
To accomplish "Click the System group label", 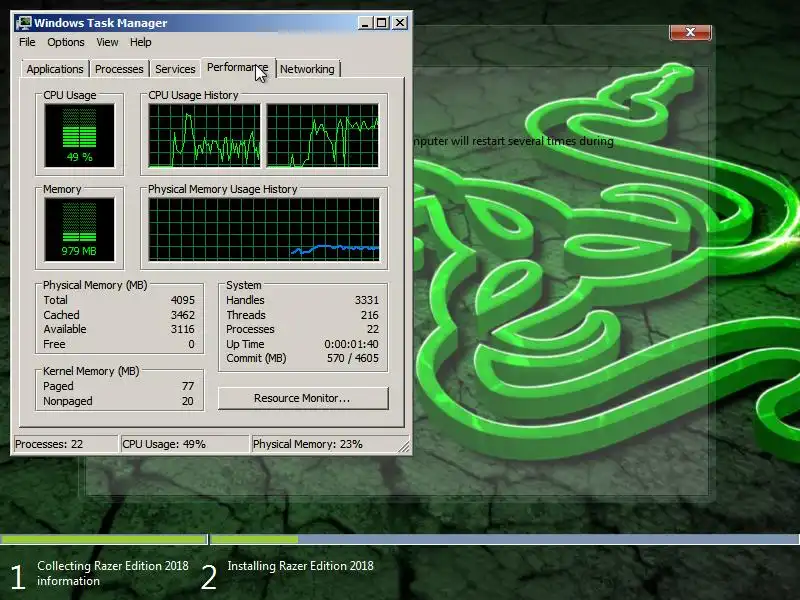I will pos(243,285).
